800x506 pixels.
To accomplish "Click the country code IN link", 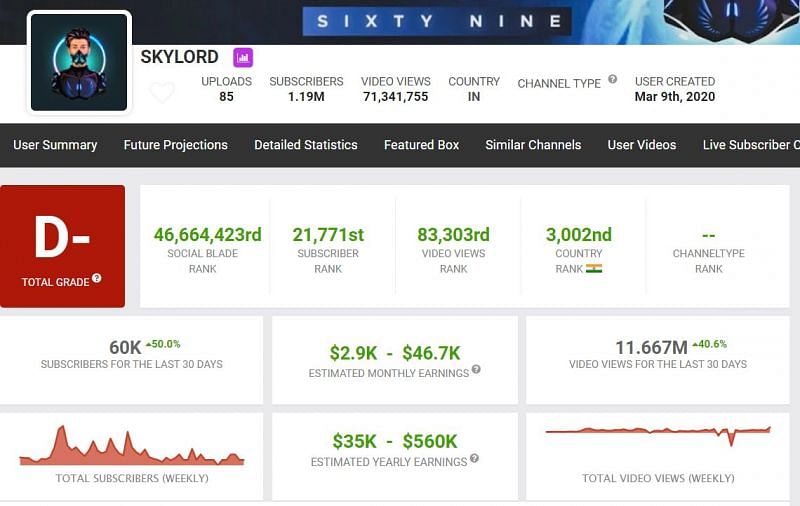I will (474, 97).
